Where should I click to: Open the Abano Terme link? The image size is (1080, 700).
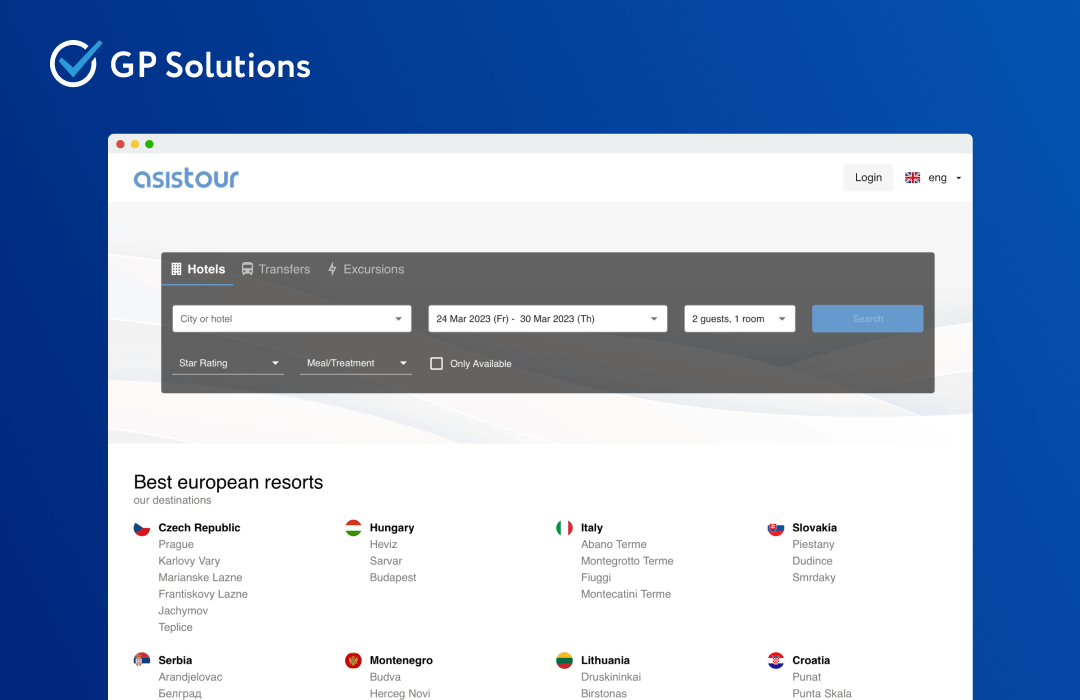[x=614, y=544]
